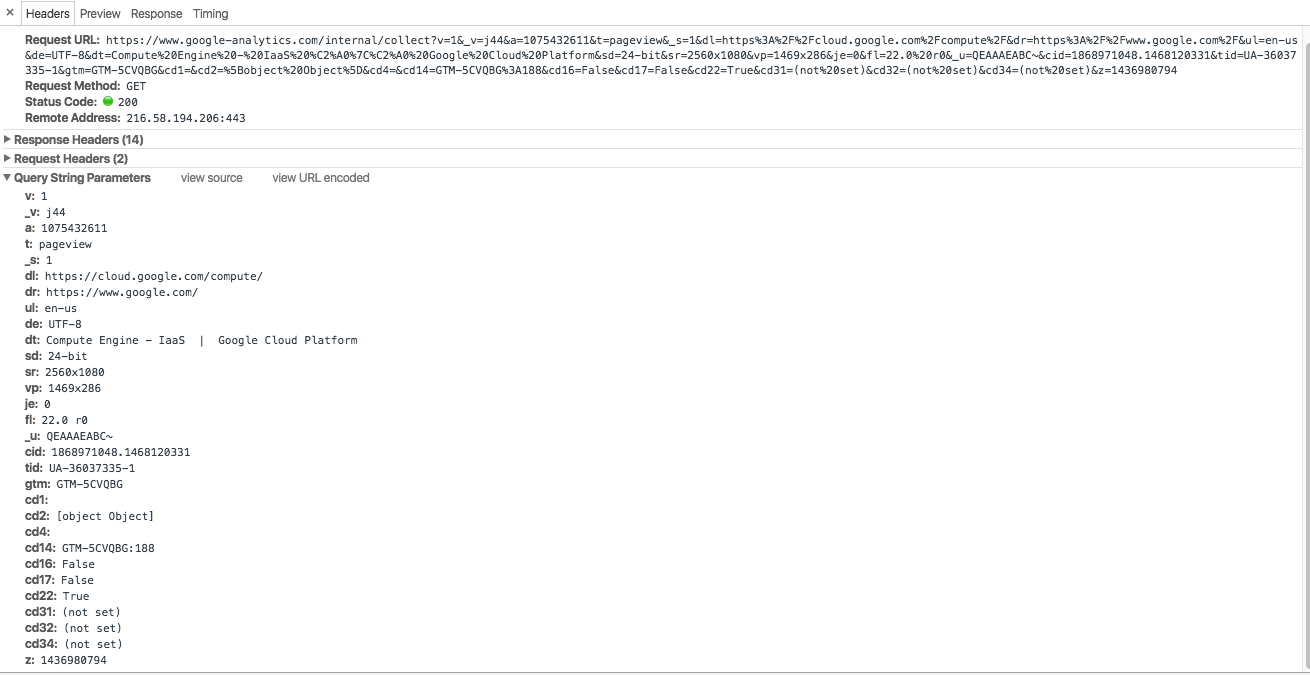
Task: Select the cd31 value (not set)
Action: pyautogui.click(x=92, y=612)
